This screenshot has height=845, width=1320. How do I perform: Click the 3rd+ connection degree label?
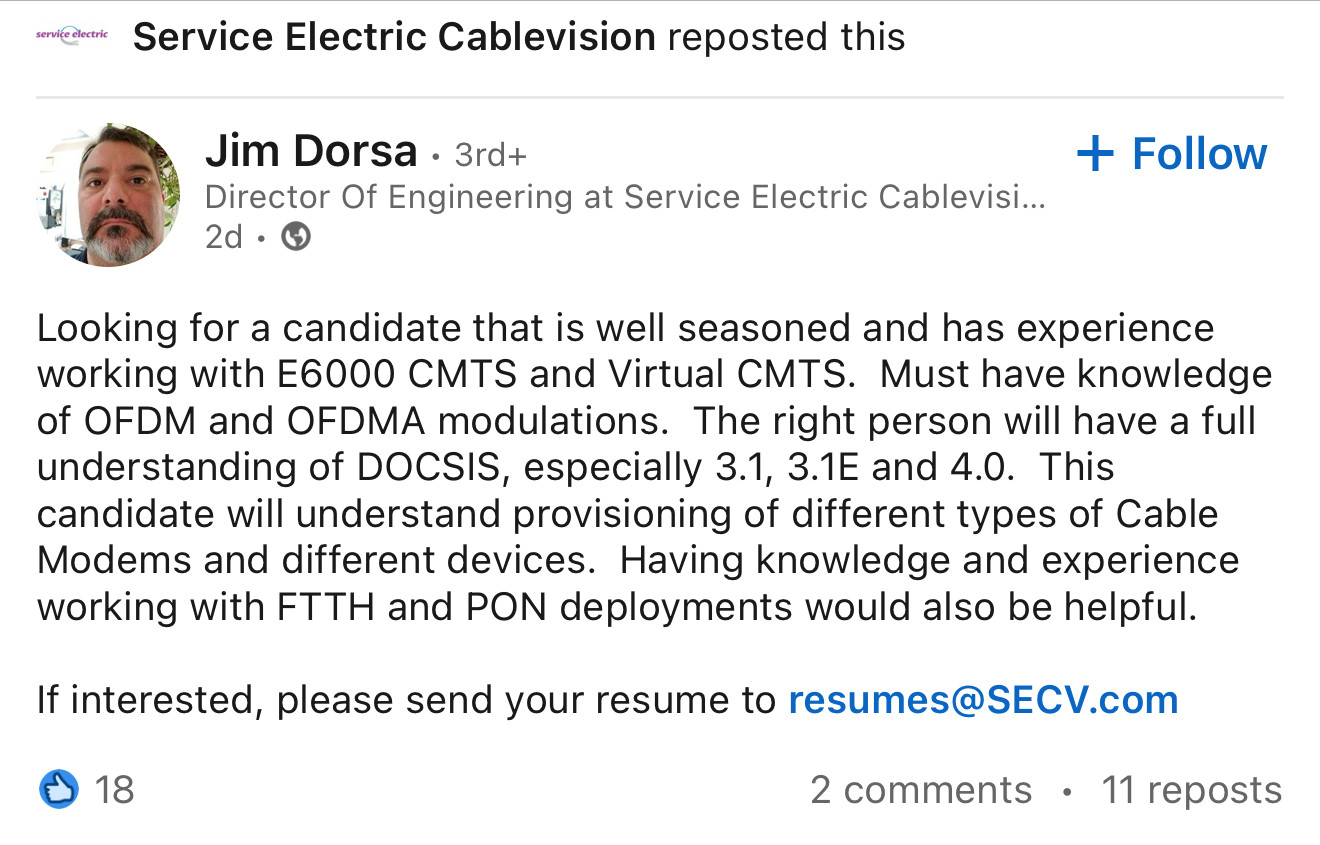[x=490, y=155]
